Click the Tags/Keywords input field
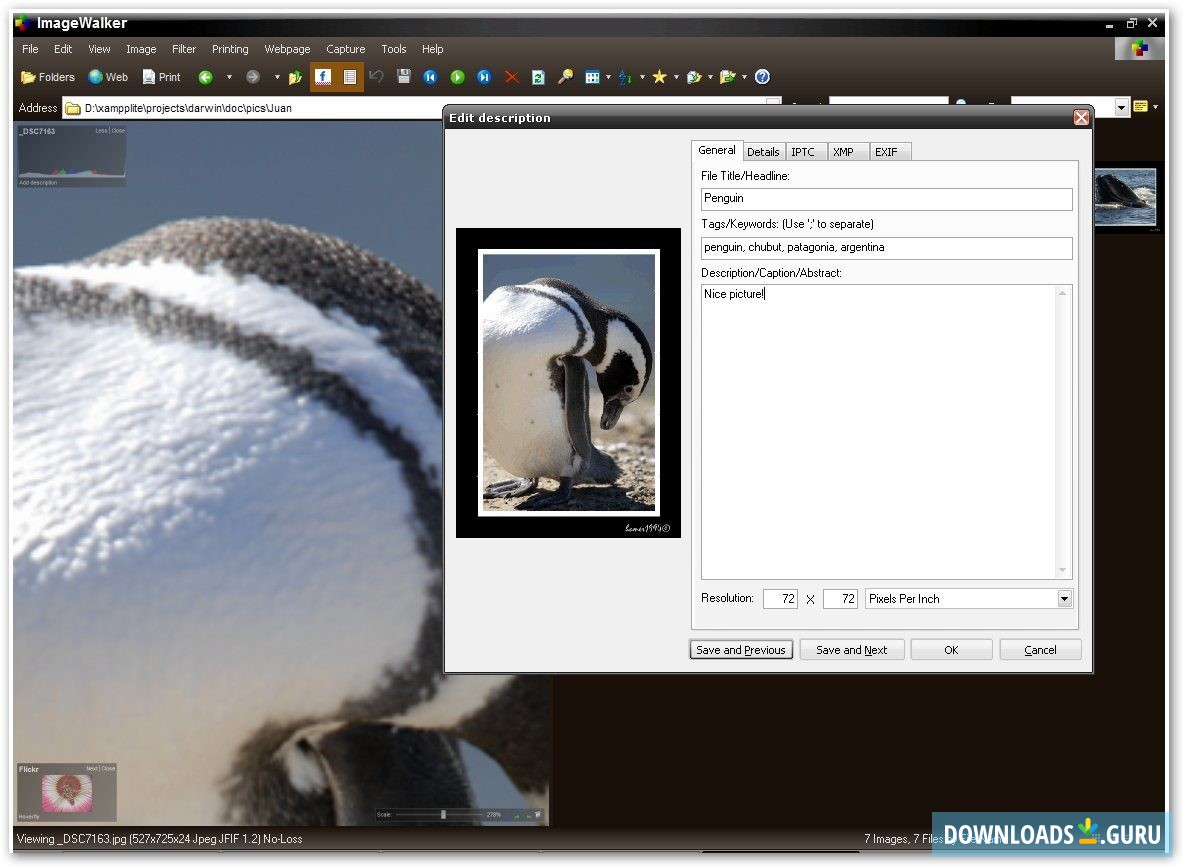This screenshot has height=867, width=1183. point(886,248)
